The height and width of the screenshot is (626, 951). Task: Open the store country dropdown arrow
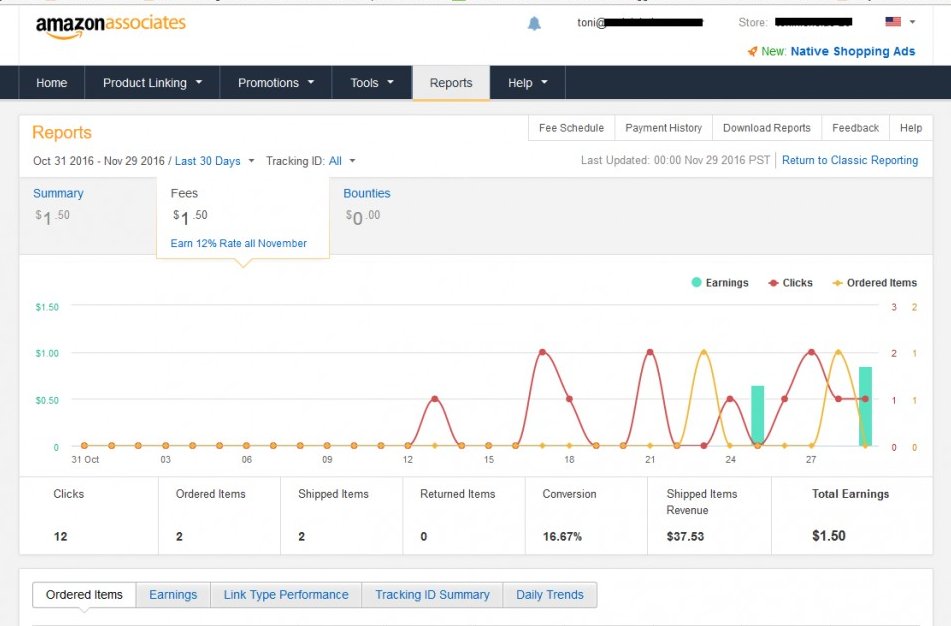point(912,22)
